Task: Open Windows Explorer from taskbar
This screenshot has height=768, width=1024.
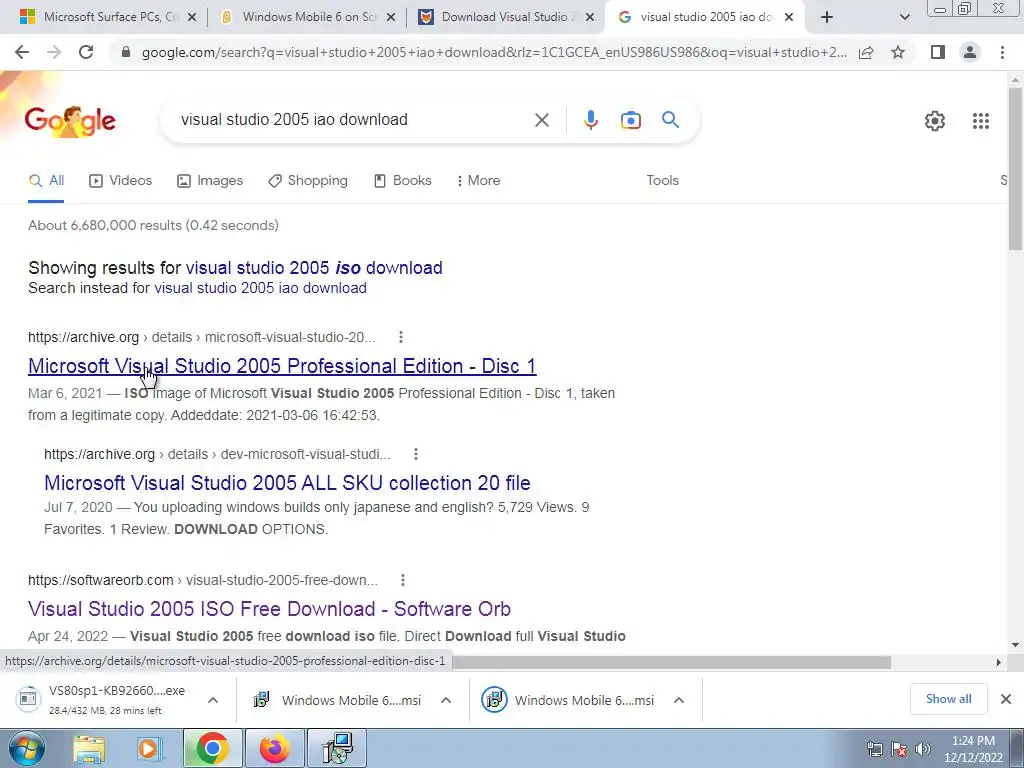Action: pos(89,748)
